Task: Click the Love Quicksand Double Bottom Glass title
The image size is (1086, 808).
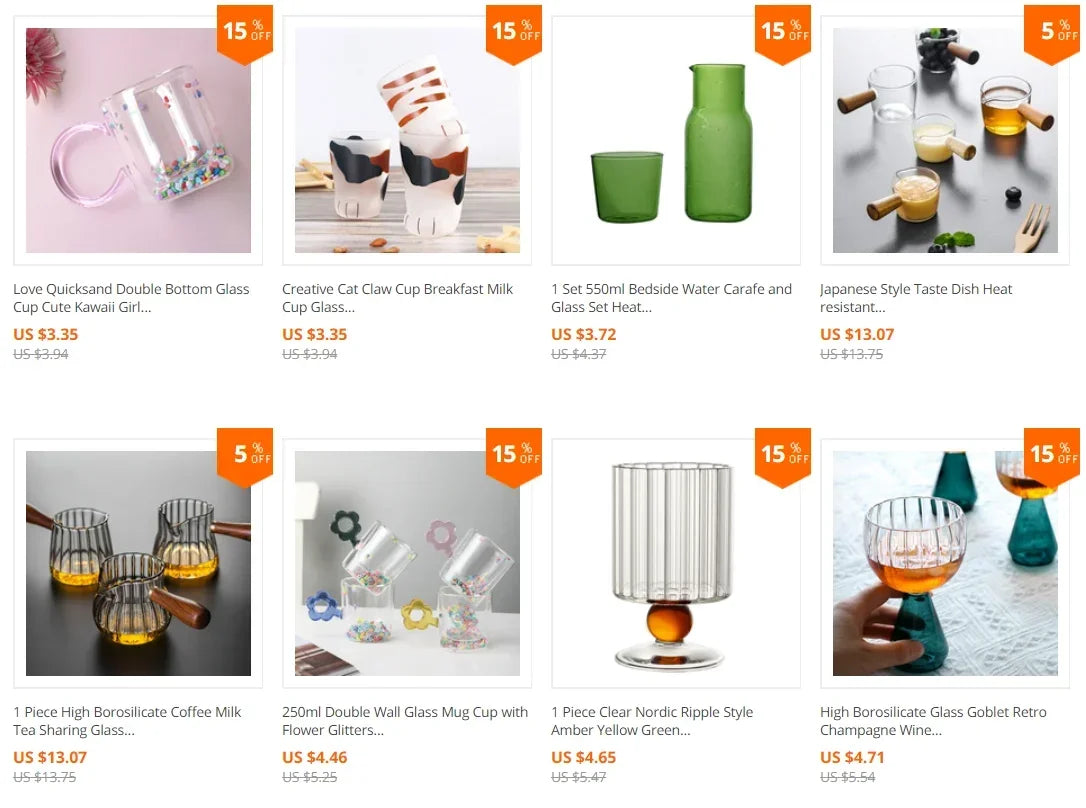Action: coord(131,298)
